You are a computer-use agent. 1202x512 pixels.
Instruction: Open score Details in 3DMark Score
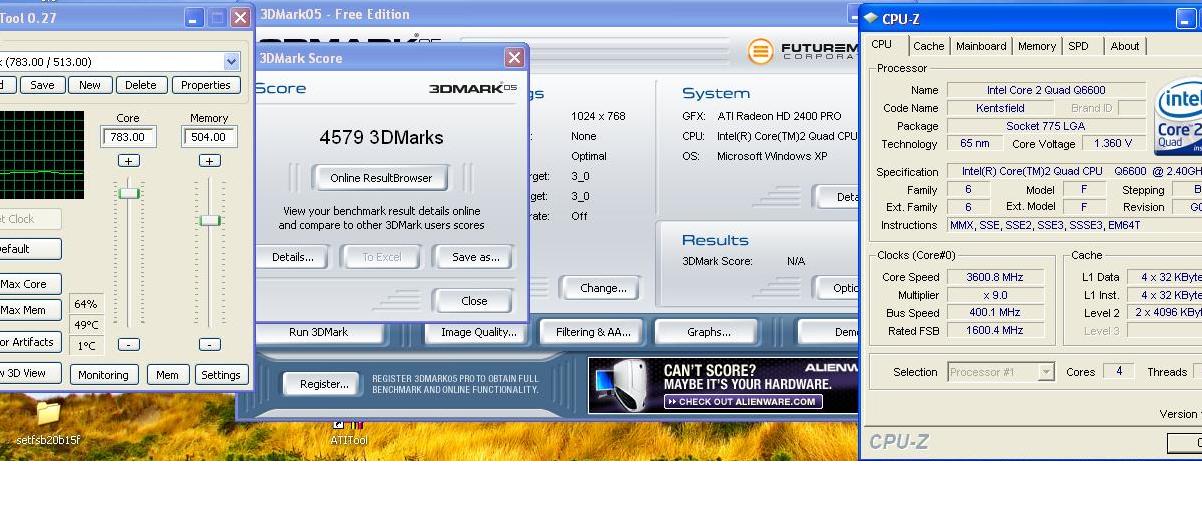coord(292,257)
